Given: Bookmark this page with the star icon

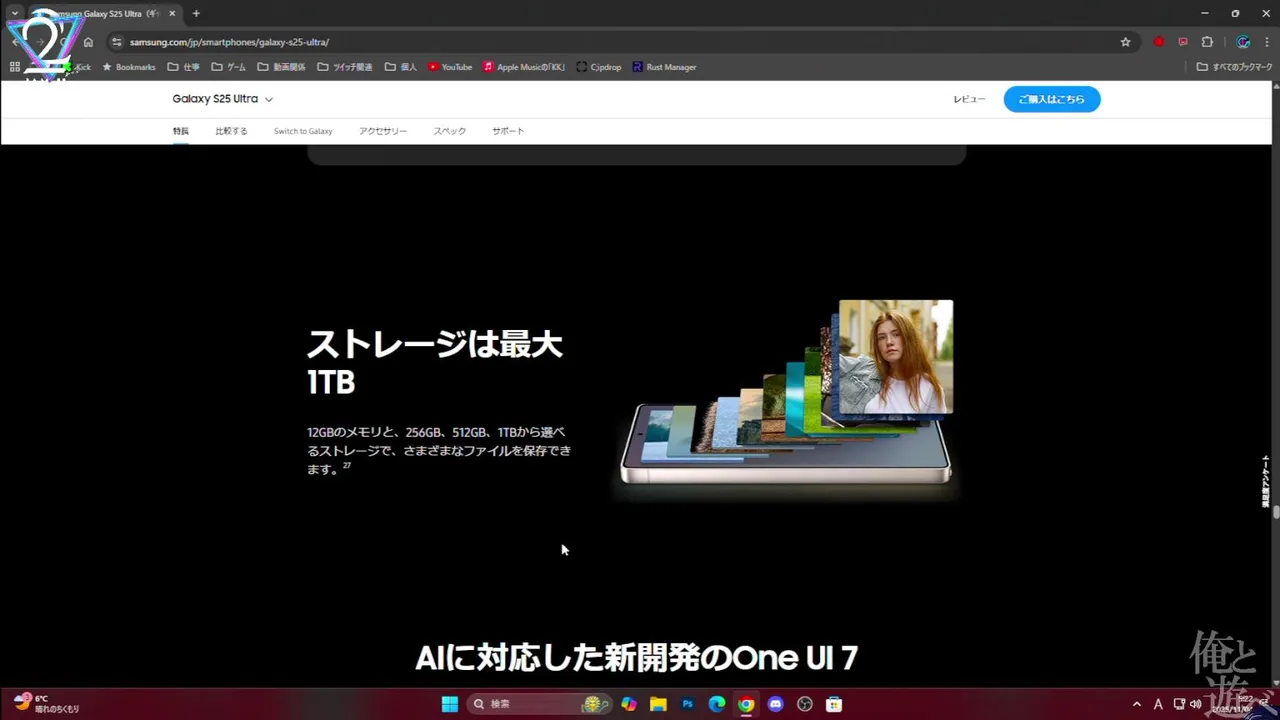Looking at the screenshot, I should pyautogui.click(x=1125, y=42).
